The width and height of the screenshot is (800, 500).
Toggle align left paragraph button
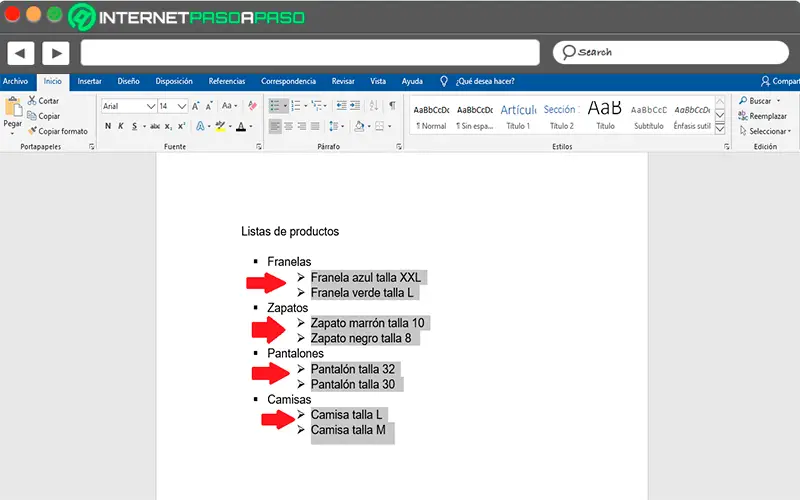coord(275,126)
